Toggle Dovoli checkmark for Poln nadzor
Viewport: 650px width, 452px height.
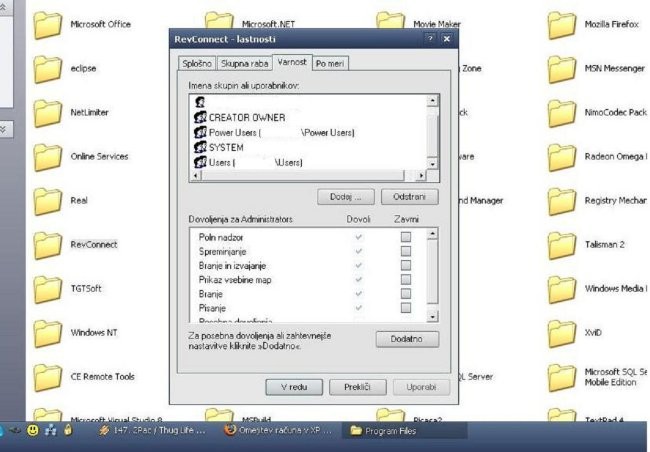[x=359, y=237]
